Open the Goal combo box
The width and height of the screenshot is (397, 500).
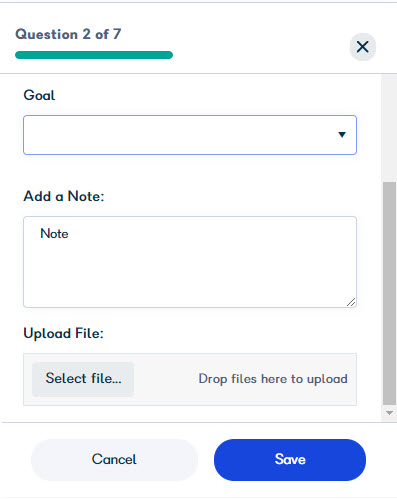[190, 135]
